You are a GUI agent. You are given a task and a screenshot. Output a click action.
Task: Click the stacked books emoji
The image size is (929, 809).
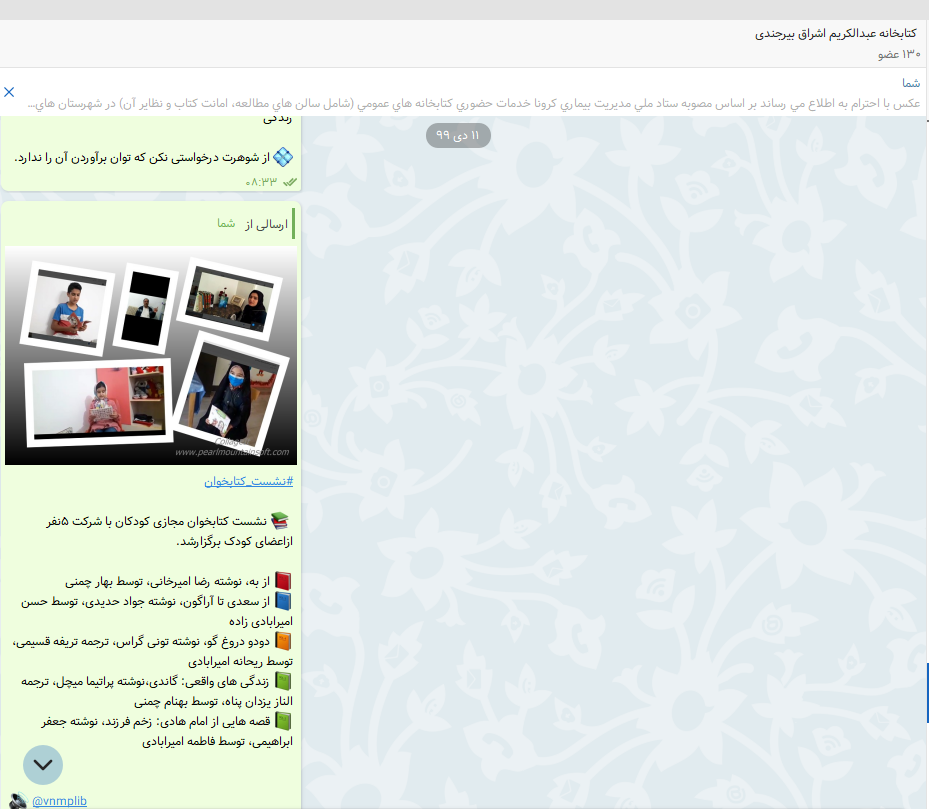(x=280, y=521)
